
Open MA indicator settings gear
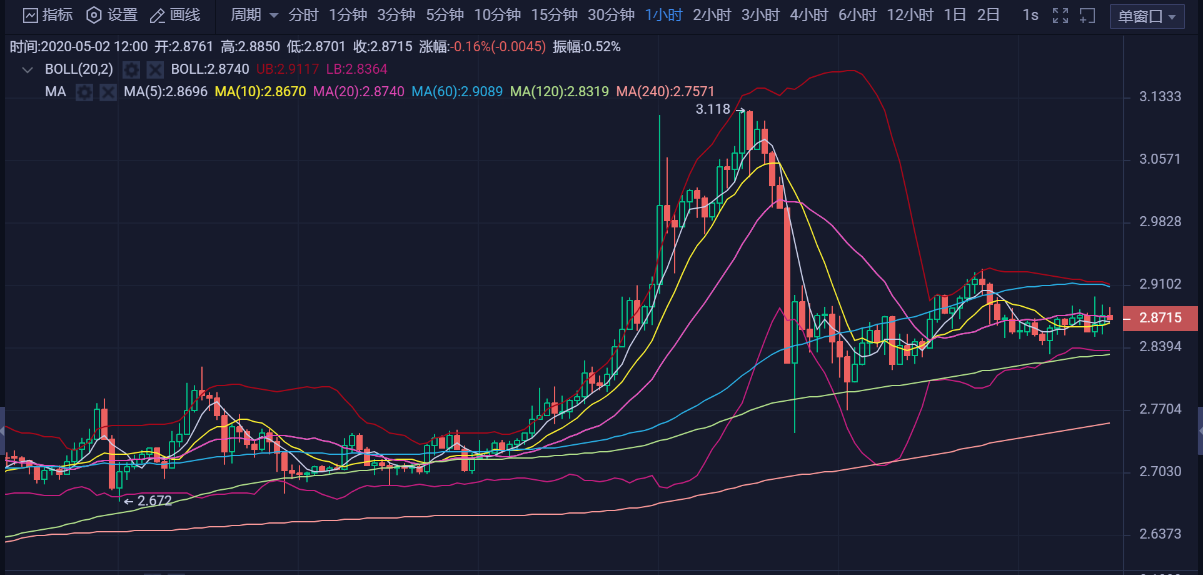(x=84, y=91)
